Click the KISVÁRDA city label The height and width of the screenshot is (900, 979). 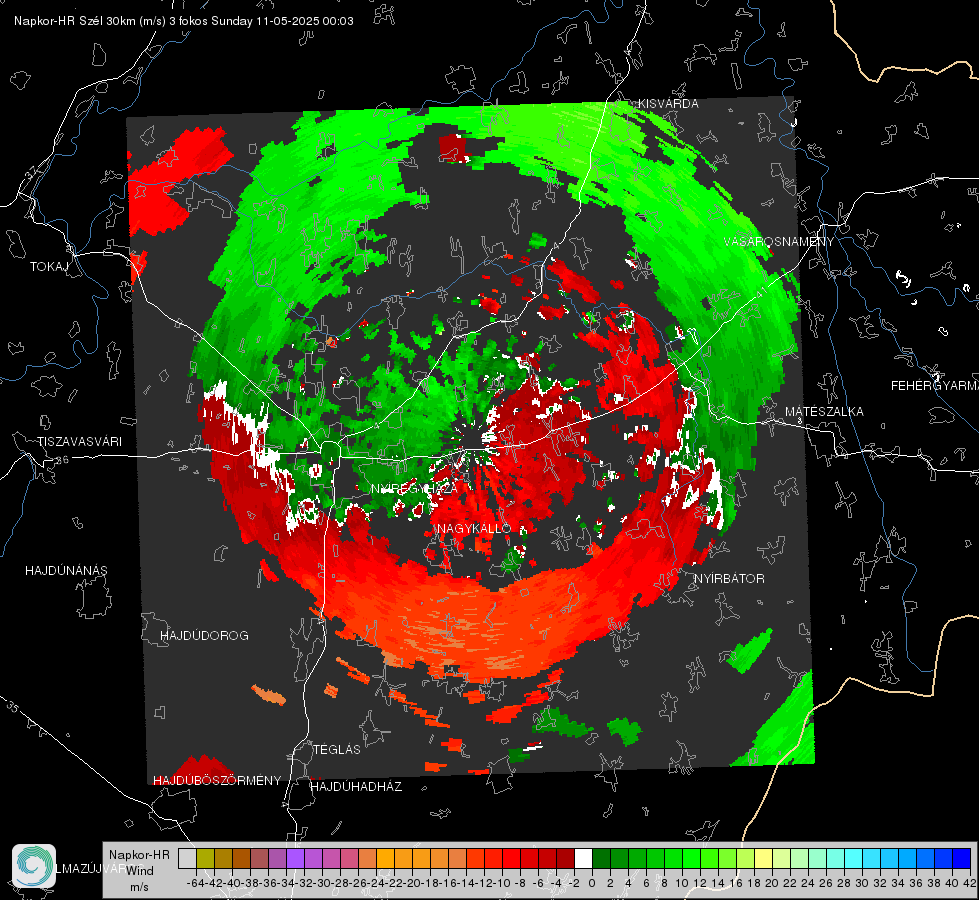[668, 104]
